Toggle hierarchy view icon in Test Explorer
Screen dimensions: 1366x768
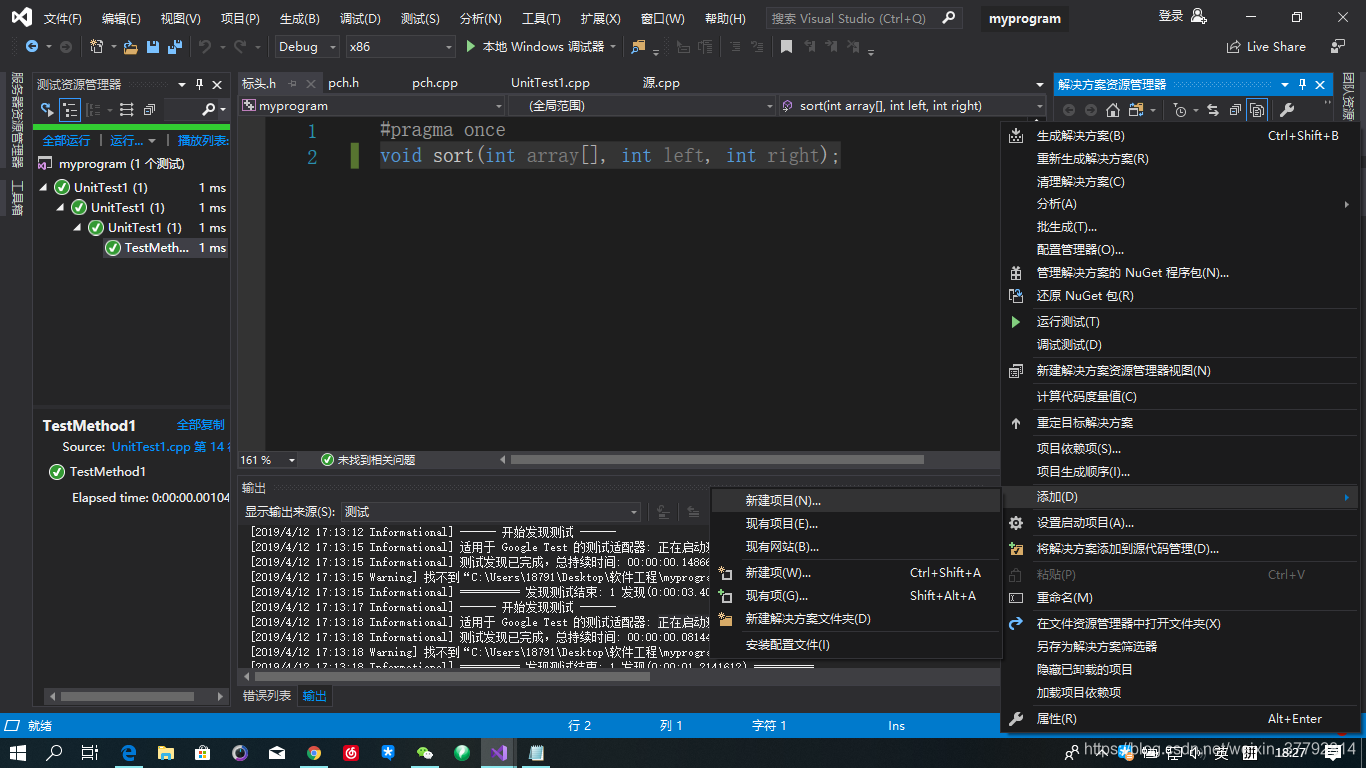click(x=71, y=109)
